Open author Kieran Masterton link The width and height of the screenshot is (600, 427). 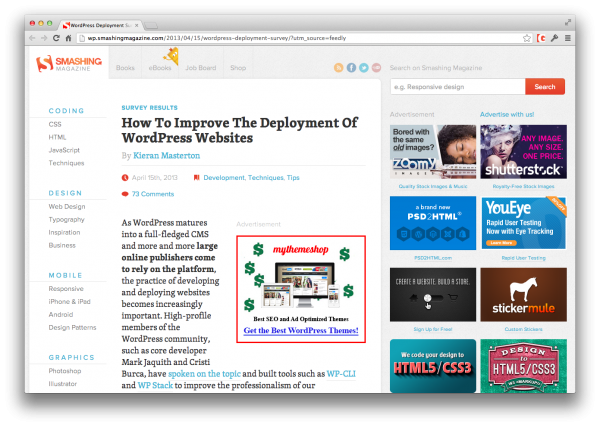pyautogui.click(x=166, y=156)
